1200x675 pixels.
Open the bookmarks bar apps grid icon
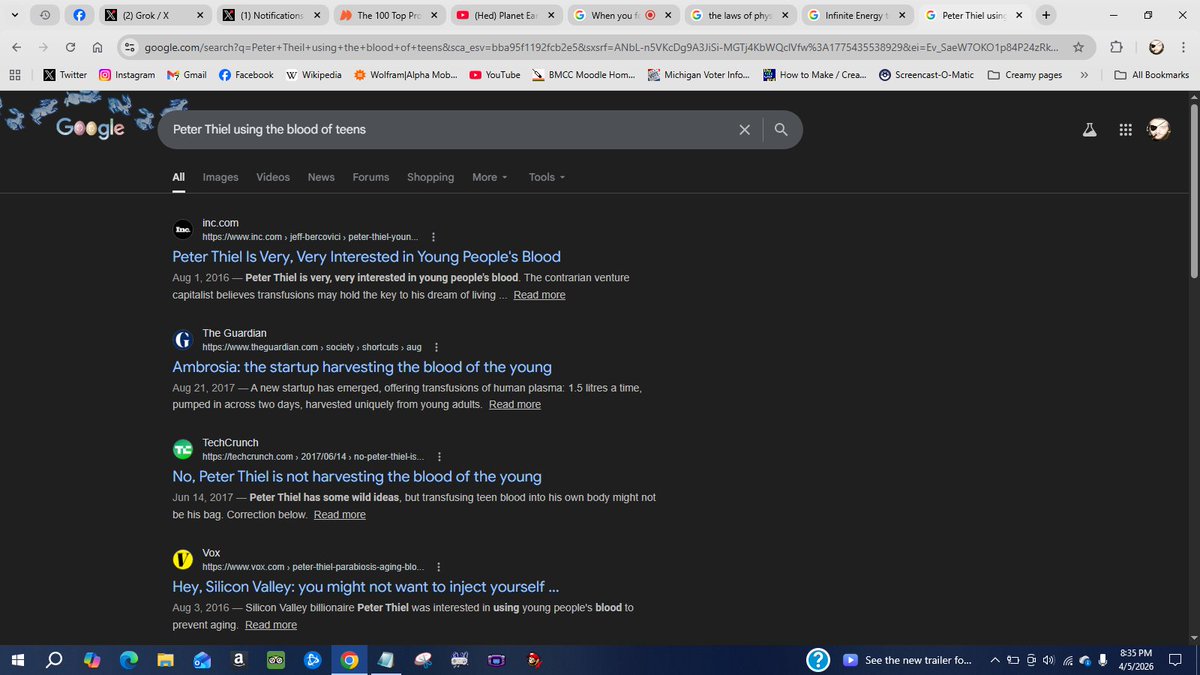(15, 75)
